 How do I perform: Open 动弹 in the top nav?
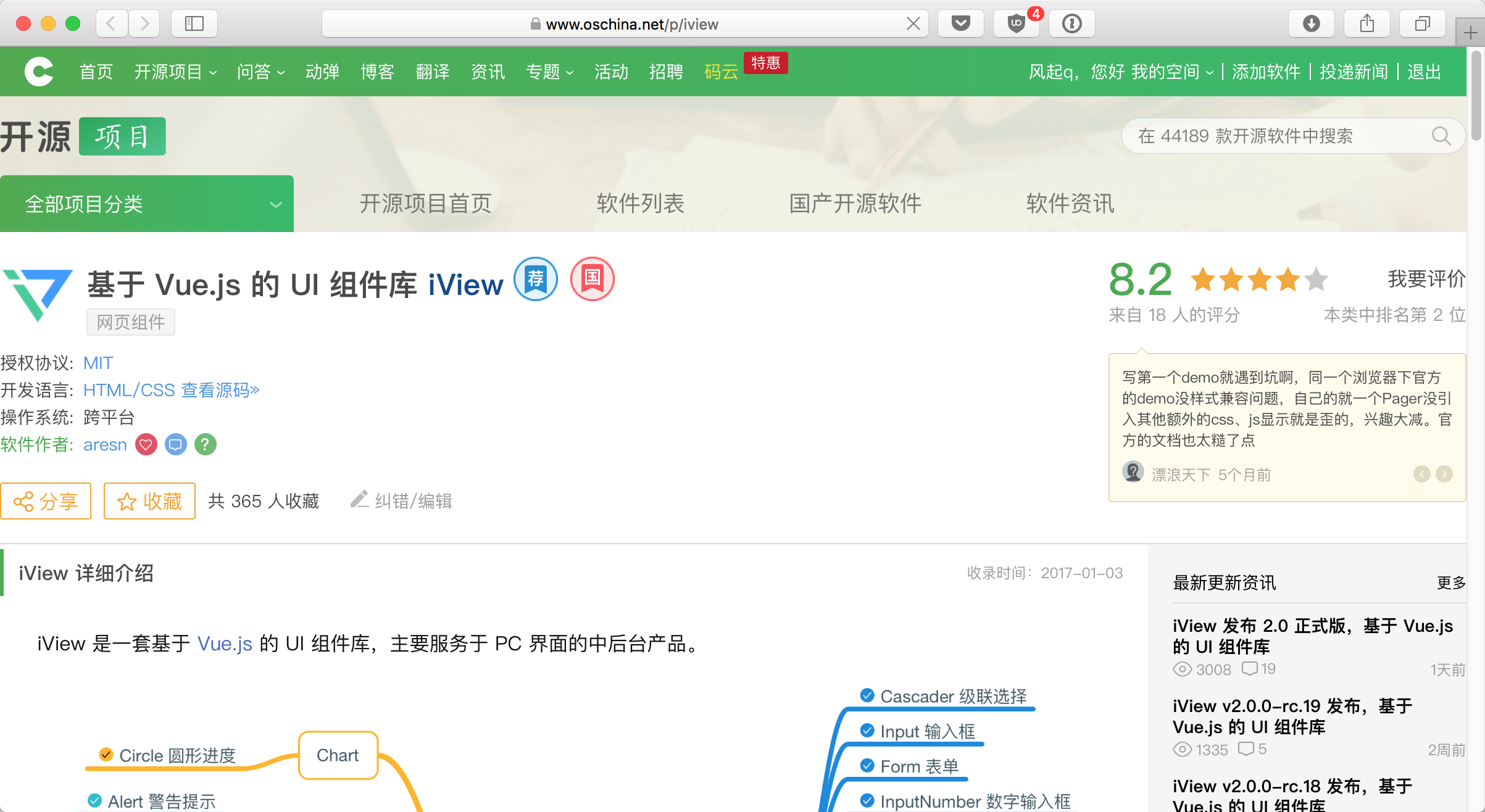pyautogui.click(x=322, y=72)
